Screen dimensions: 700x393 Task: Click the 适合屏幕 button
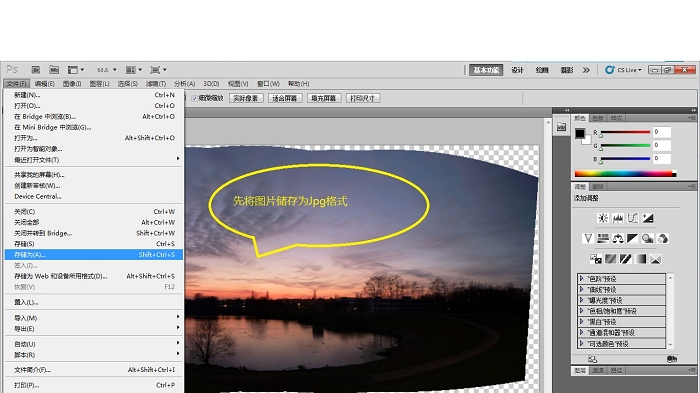point(285,98)
